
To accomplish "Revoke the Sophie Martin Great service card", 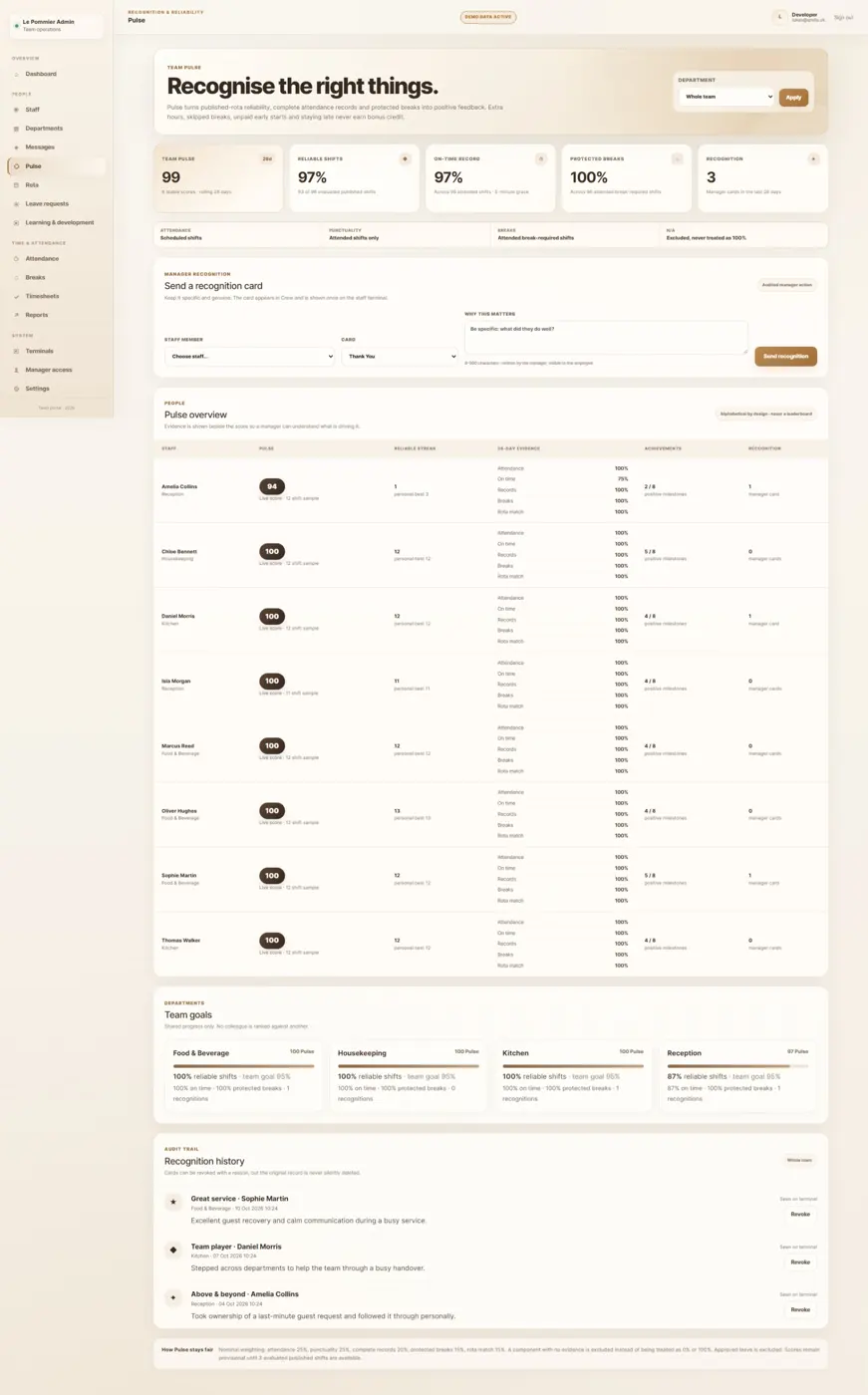I will coord(800,1215).
